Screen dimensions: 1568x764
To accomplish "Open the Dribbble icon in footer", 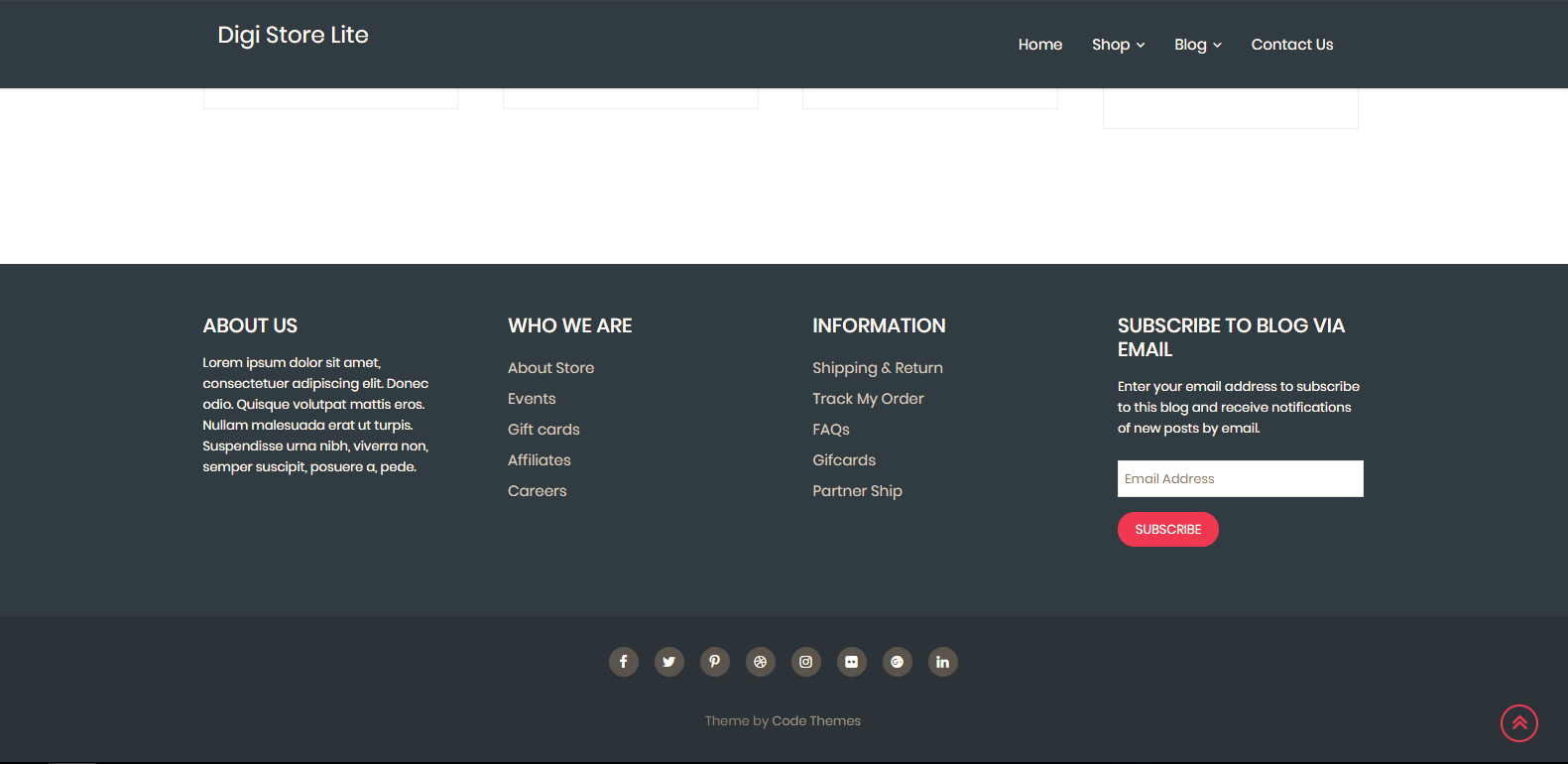I will (x=761, y=662).
